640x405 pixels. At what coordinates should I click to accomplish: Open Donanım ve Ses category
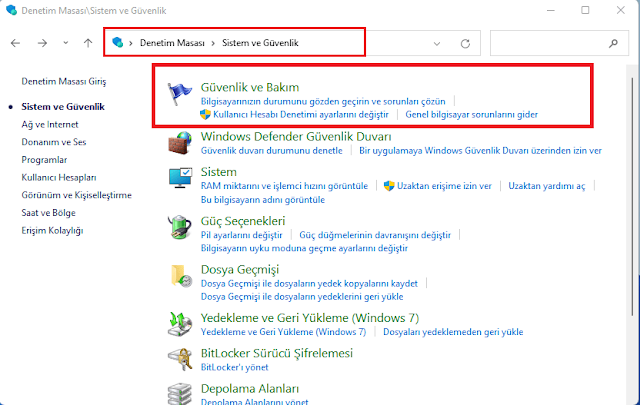click(54, 142)
